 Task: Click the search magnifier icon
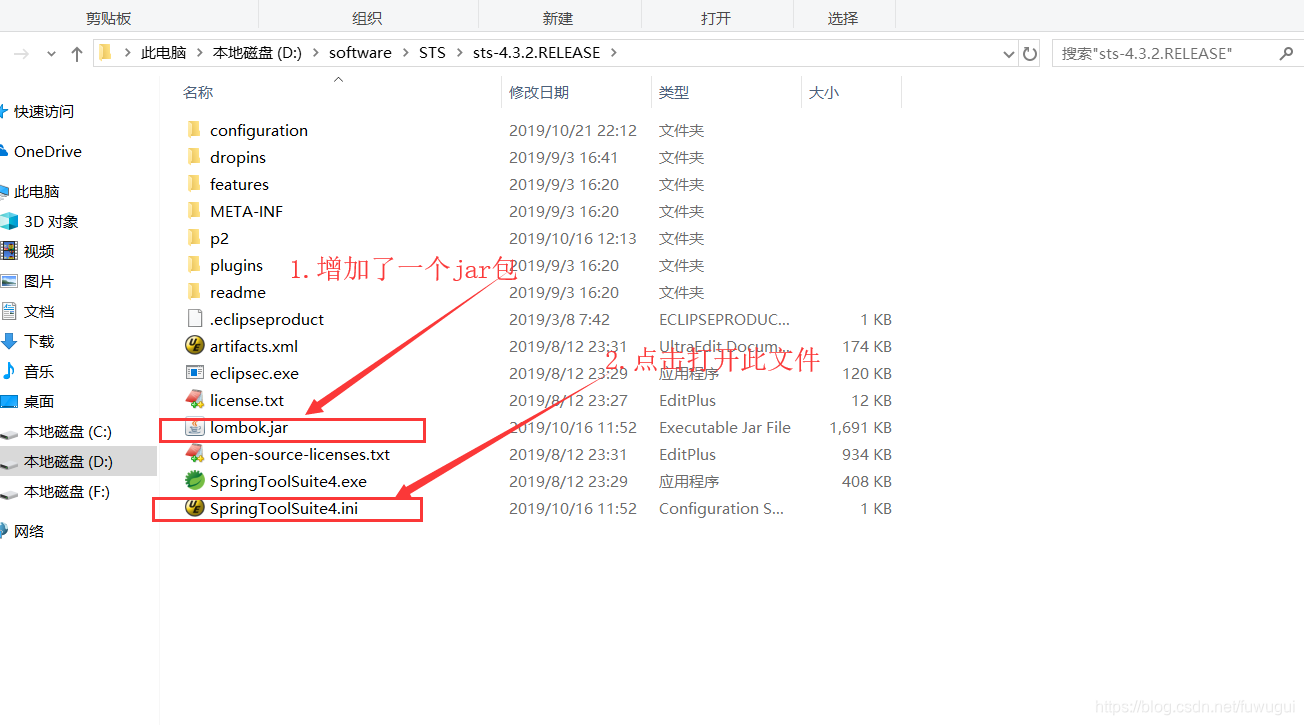pyautogui.click(x=1286, y=53)
